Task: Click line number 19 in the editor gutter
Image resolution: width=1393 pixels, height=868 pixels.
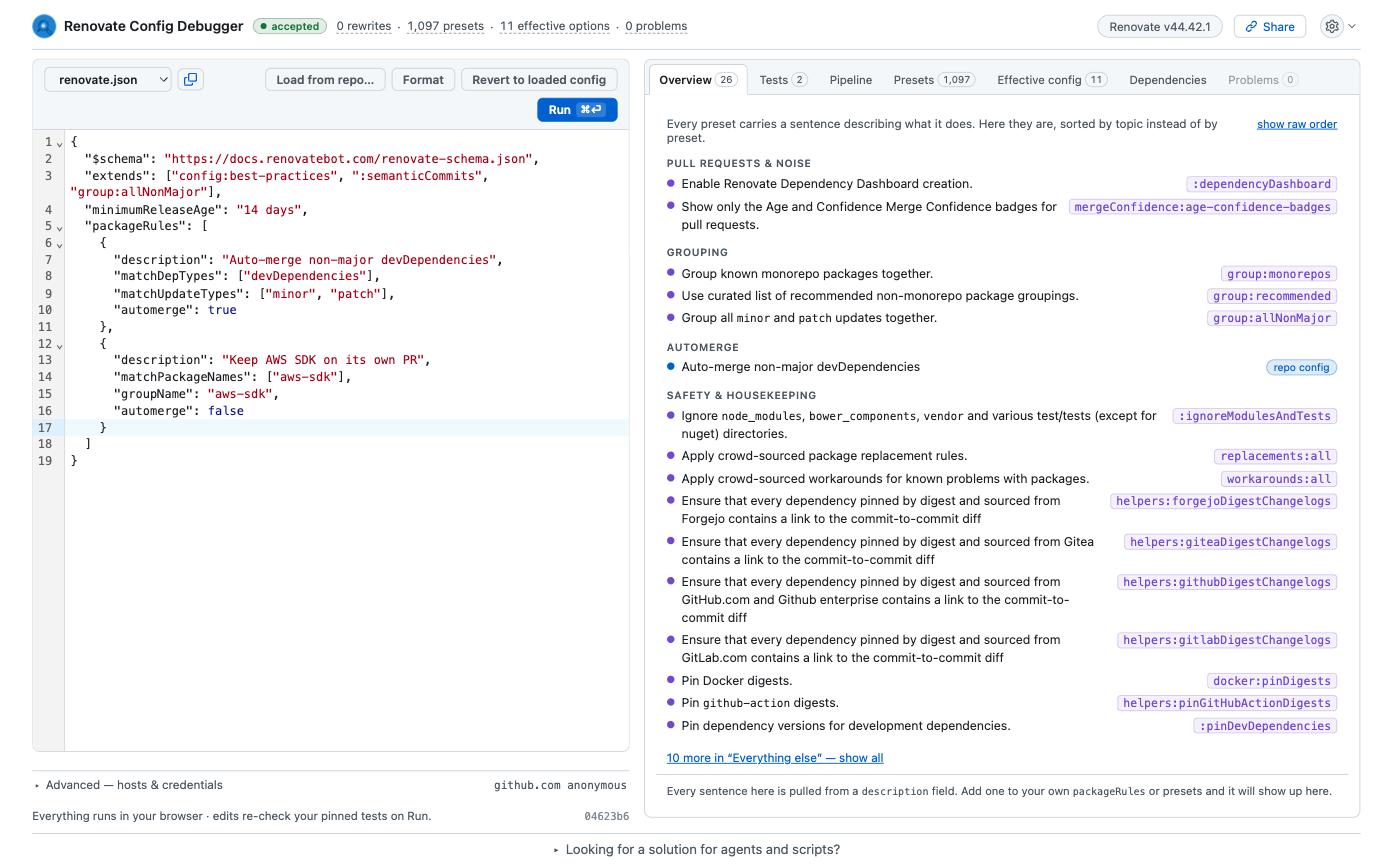Action: coord(45,461)
